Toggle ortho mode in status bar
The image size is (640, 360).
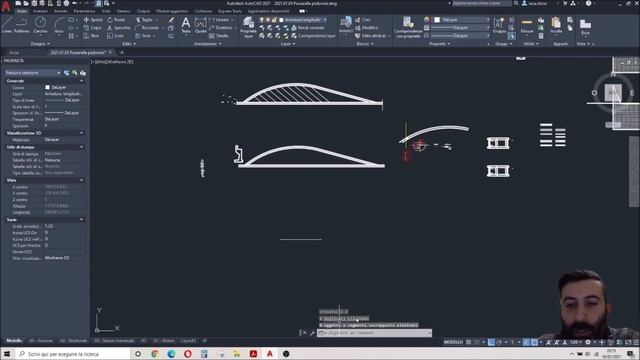[x=491, y=342]
